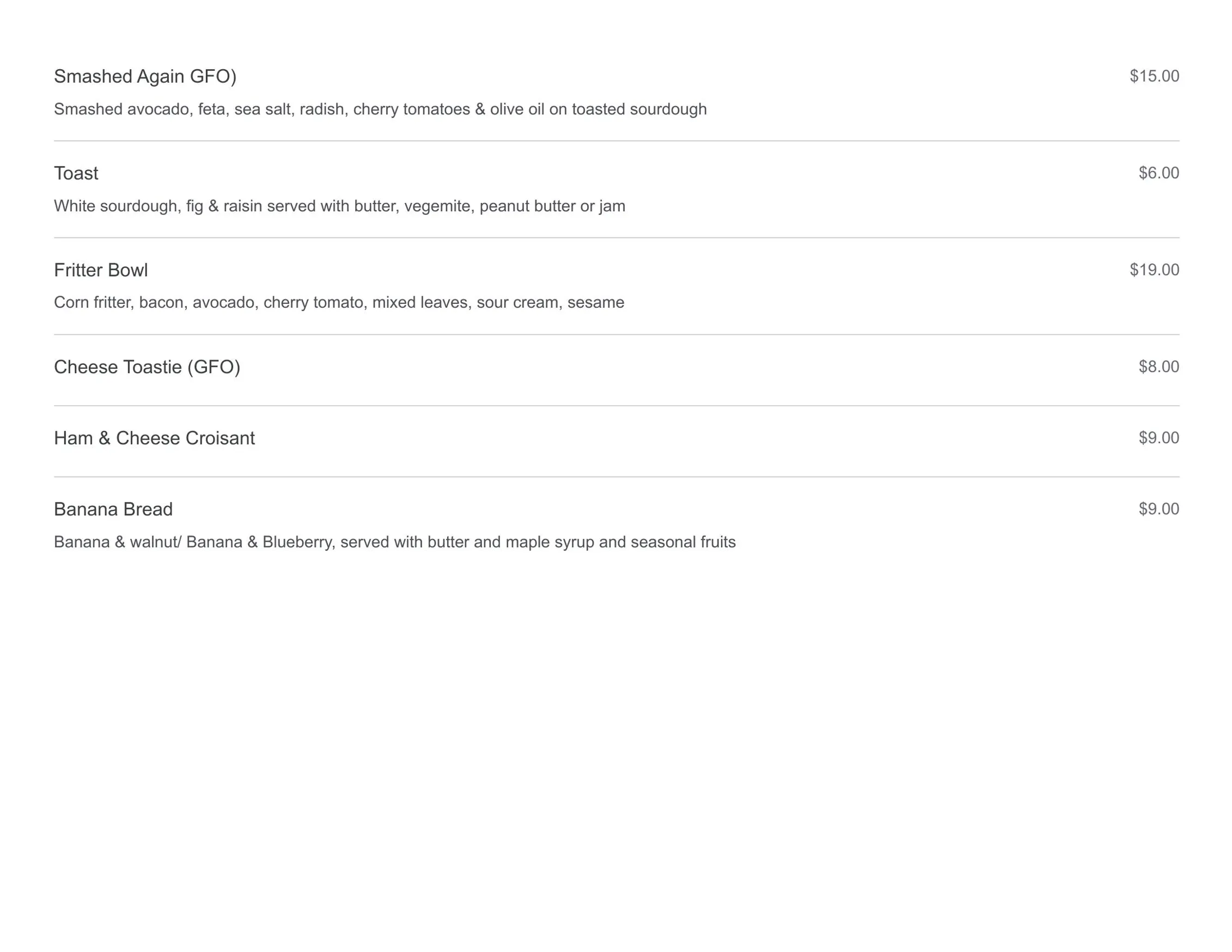Select the Fritter Bowl title
The image size is (1232, 952).
101,270
